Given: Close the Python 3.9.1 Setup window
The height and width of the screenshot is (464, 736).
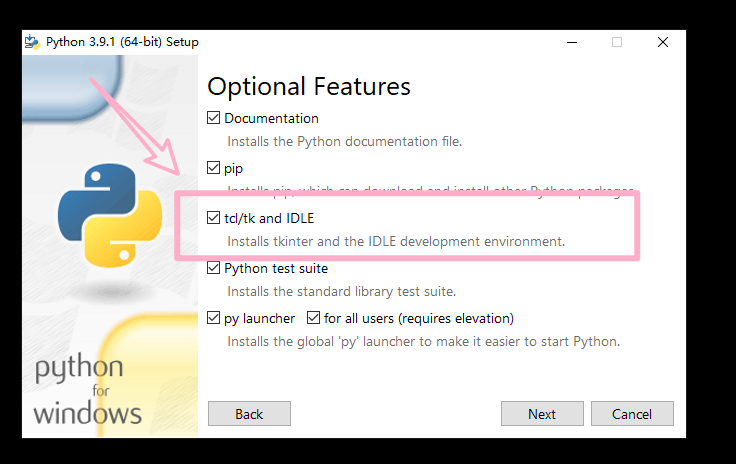Looking at the screenshot, I should 663,42.
